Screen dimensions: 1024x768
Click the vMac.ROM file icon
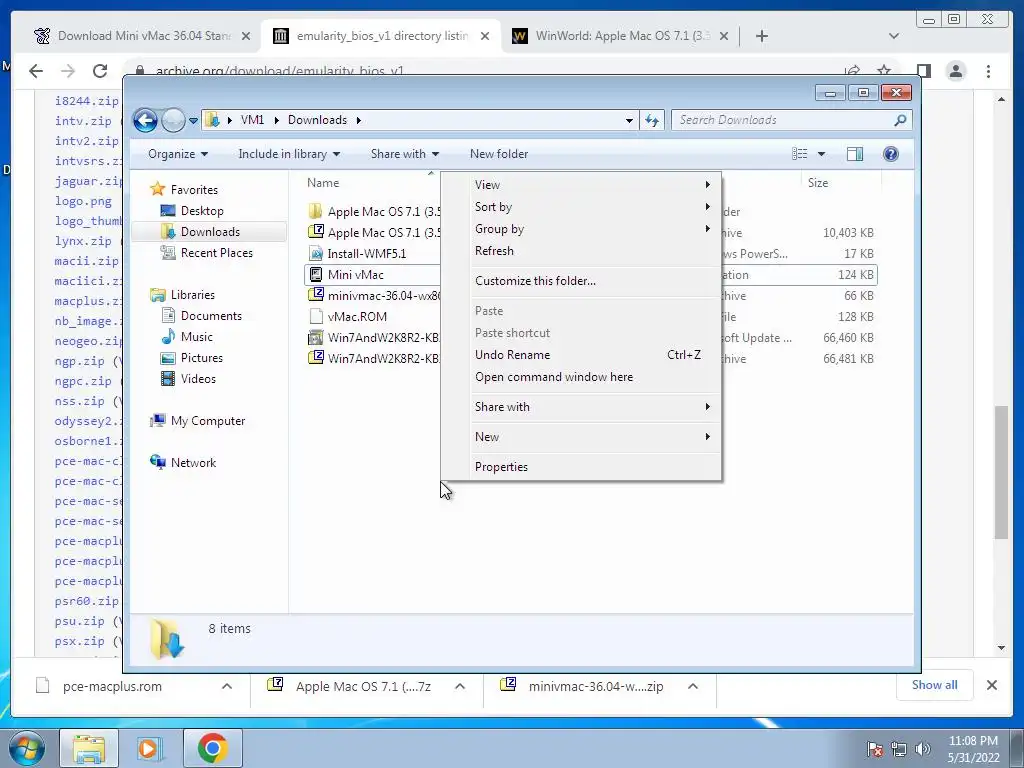tap(316, 317)
